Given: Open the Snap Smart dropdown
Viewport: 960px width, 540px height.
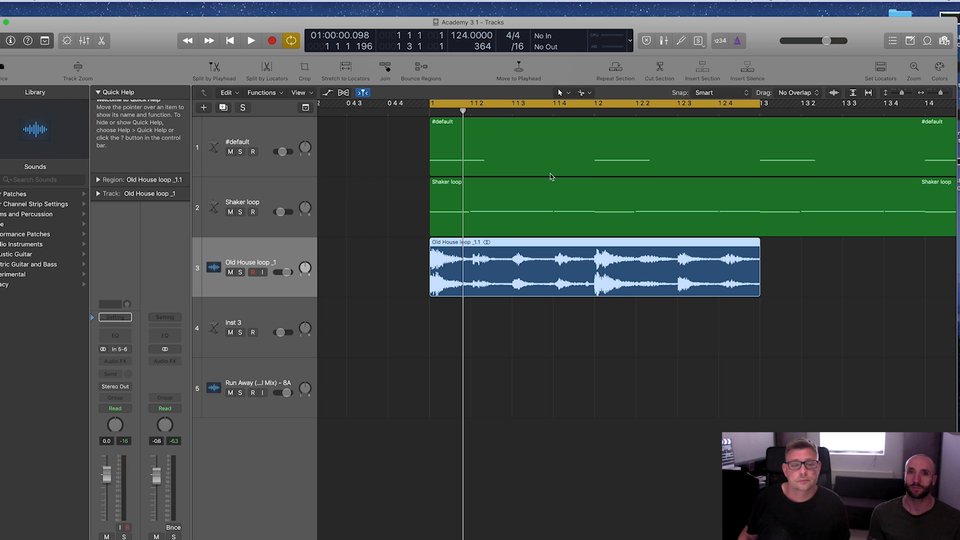Looking at the screenshot, I should [x=721, y=92].
